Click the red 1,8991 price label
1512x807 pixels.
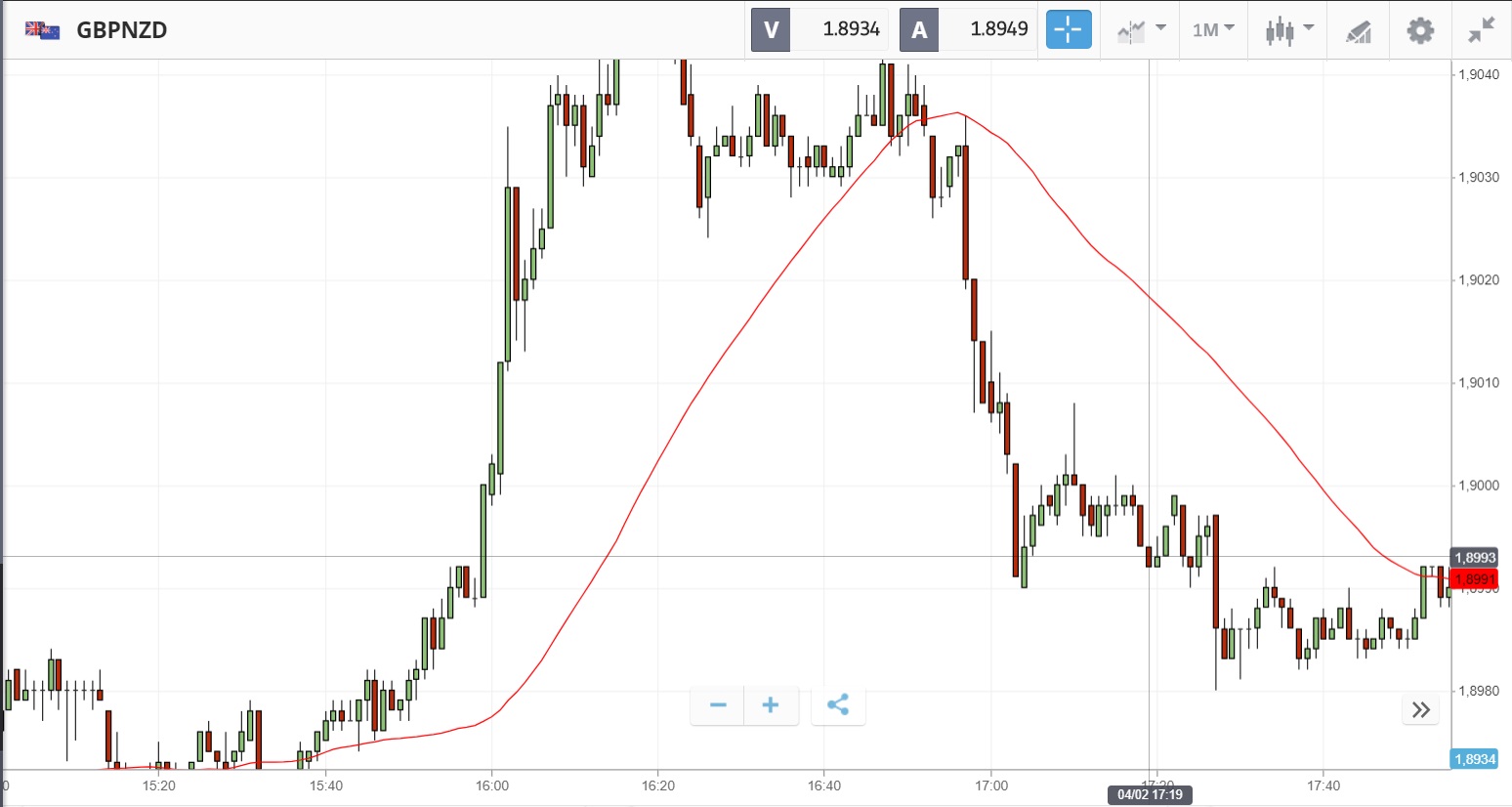point(1474,579)
